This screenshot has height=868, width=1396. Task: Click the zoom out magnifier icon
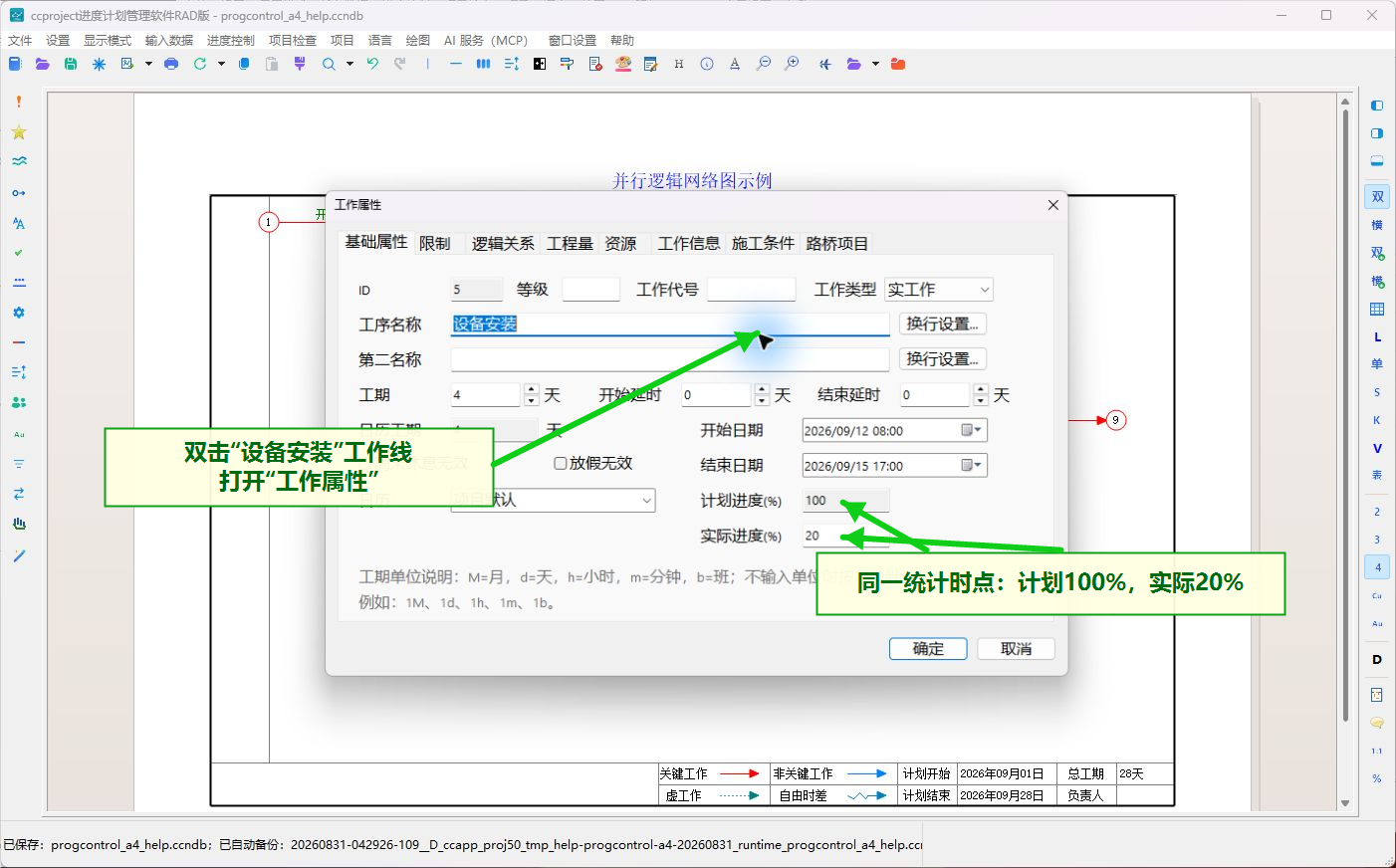tap(764, 64)
